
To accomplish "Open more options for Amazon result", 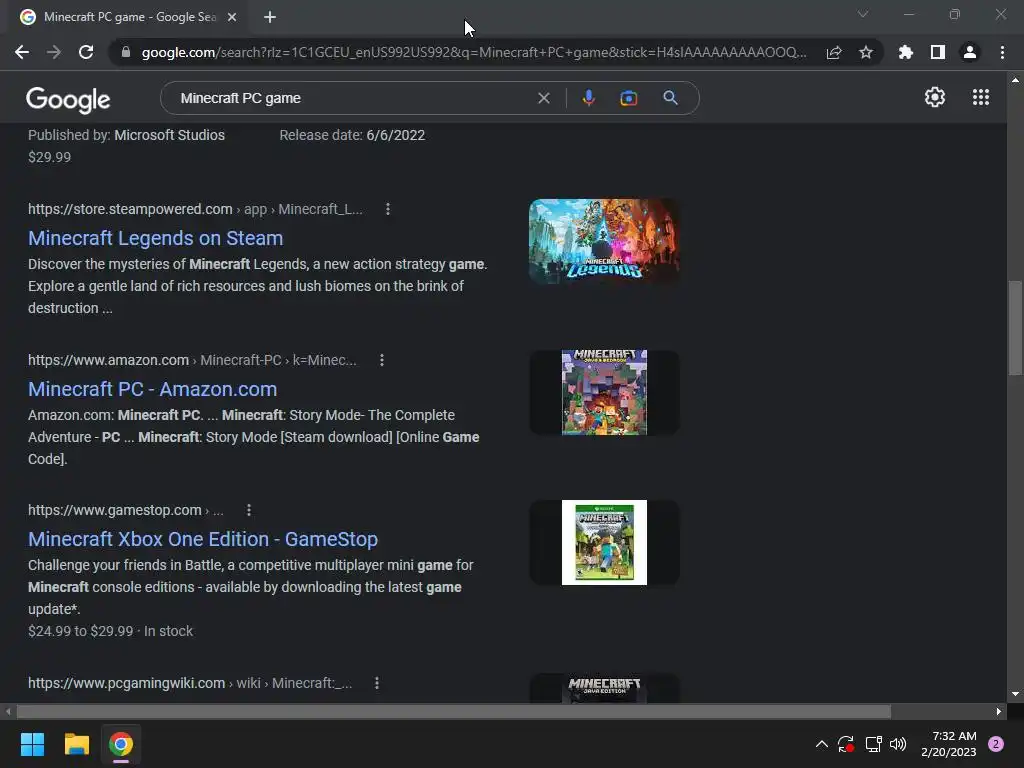I will coord(382,360).
